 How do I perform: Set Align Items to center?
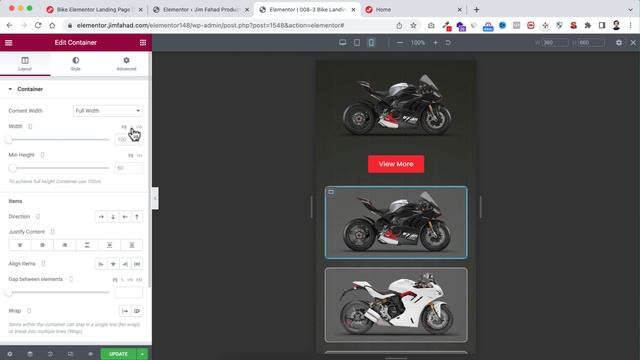pos(113,264)
